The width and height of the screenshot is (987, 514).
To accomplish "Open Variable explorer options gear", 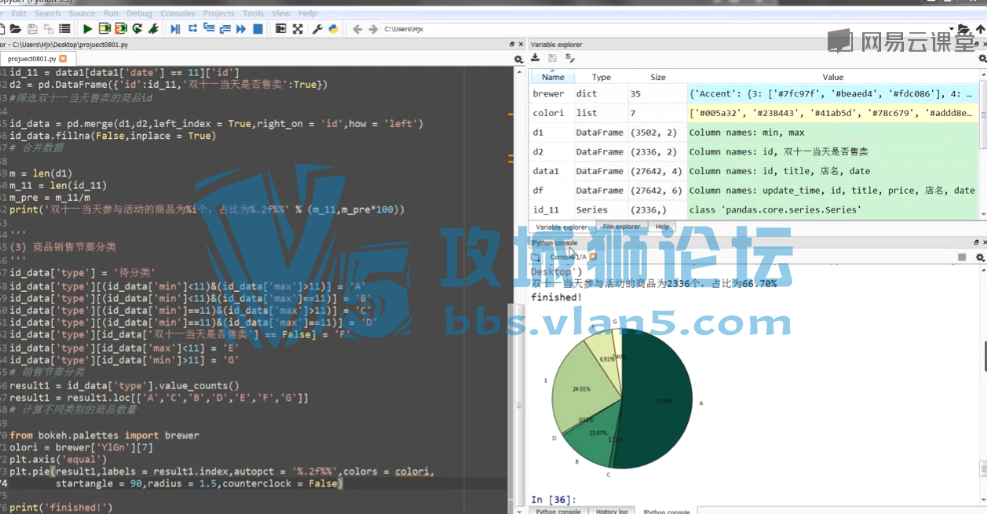I will click(982, 59).
